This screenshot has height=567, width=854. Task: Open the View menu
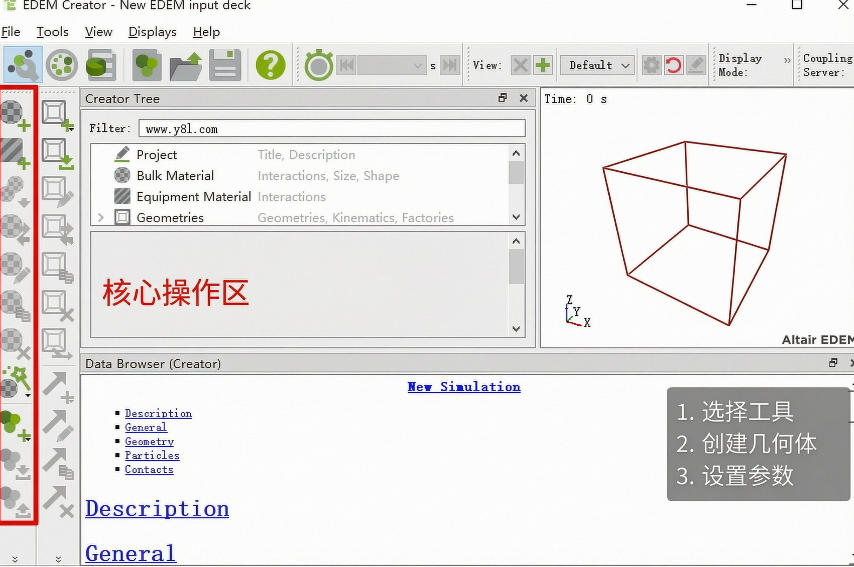click(99, 32)
